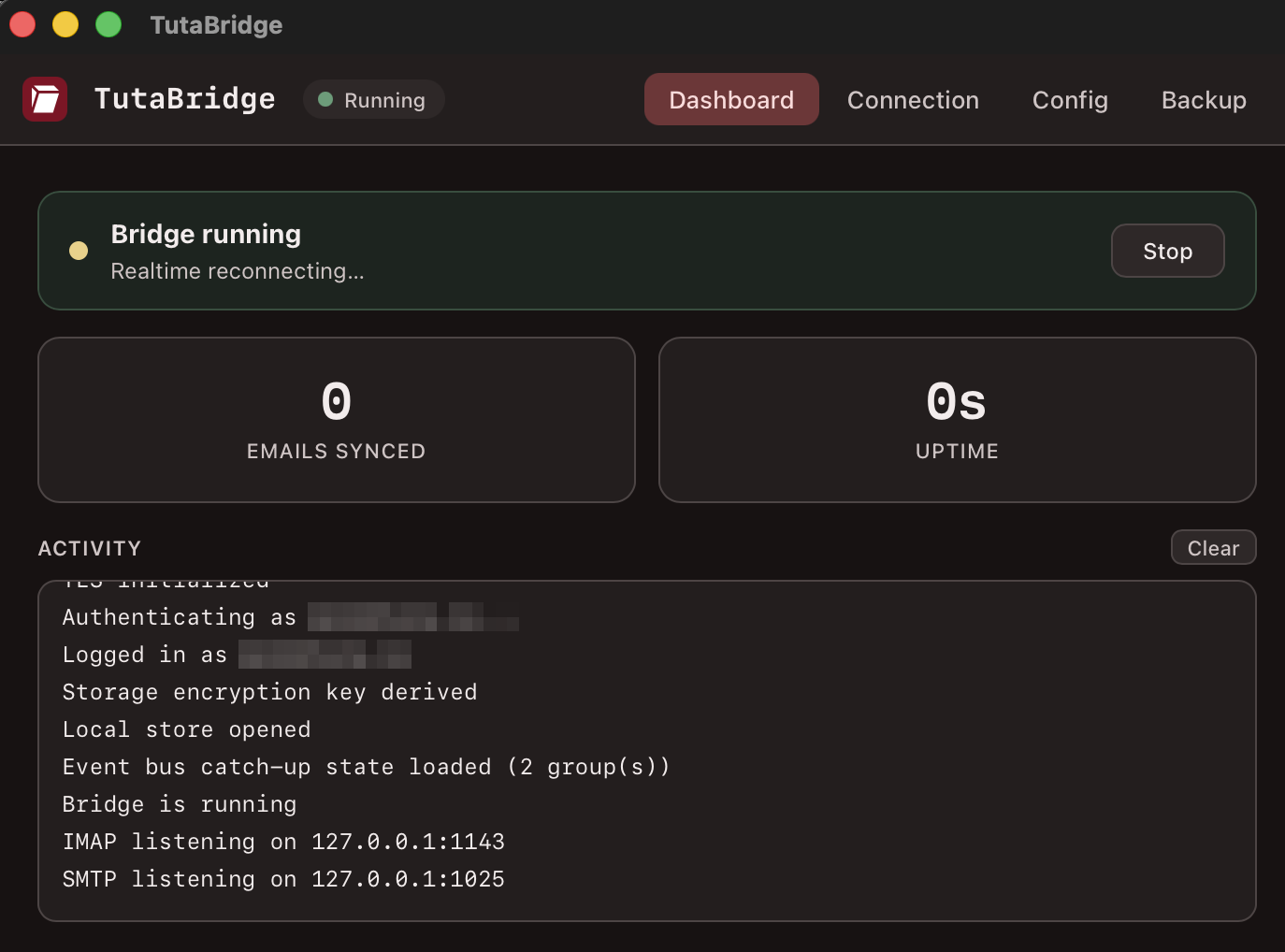Click the 'Bridge running' heading

point(206,234)
